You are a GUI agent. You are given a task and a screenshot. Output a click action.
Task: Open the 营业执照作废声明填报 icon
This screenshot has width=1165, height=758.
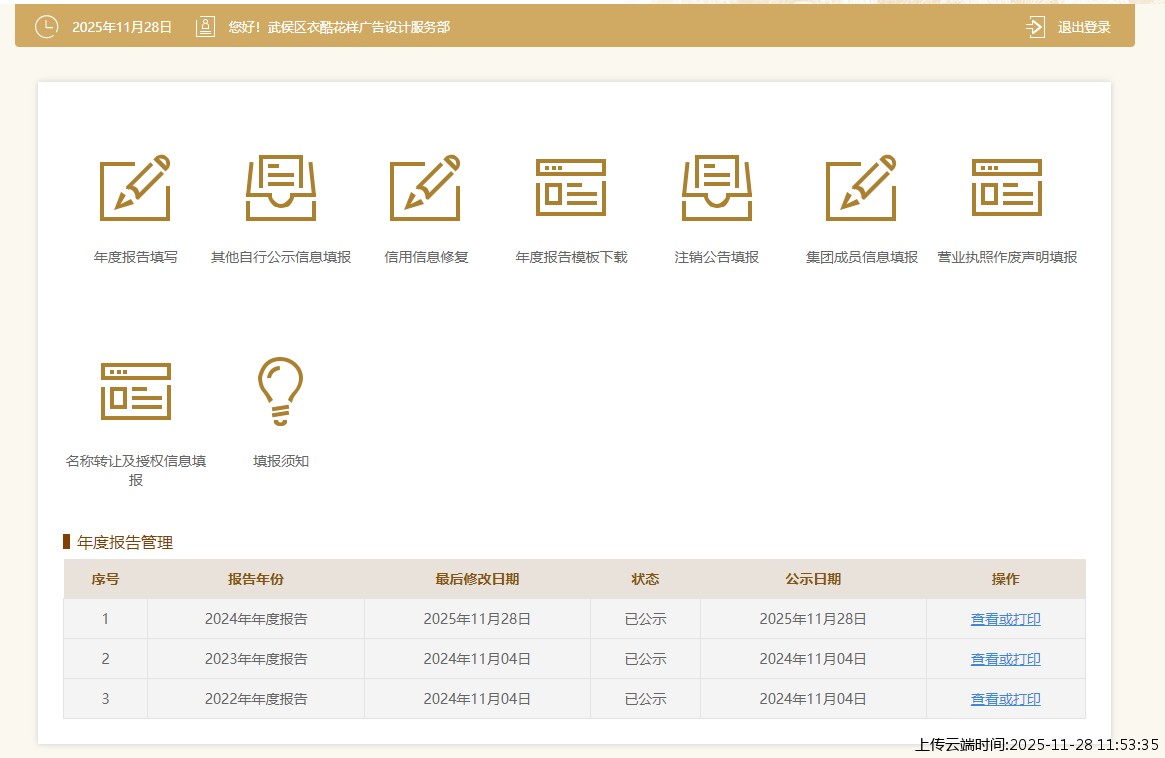click(1007, 188)
